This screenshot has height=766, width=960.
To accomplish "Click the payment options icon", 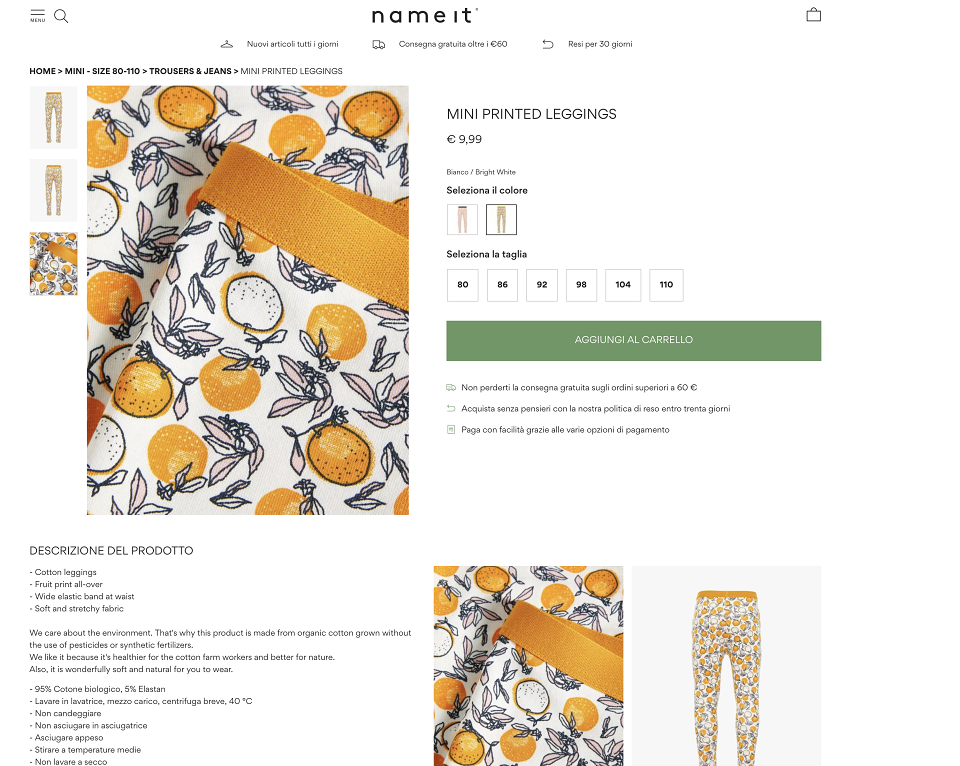I will pyautogui.click(x=451, y=430).
